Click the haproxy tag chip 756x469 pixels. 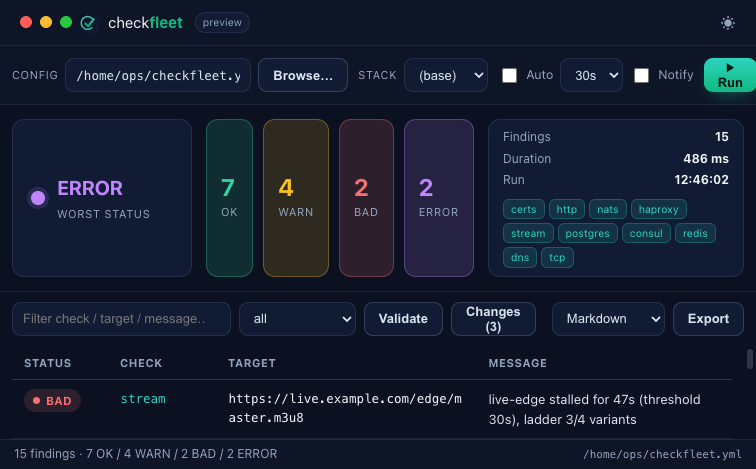pos(659,209)
